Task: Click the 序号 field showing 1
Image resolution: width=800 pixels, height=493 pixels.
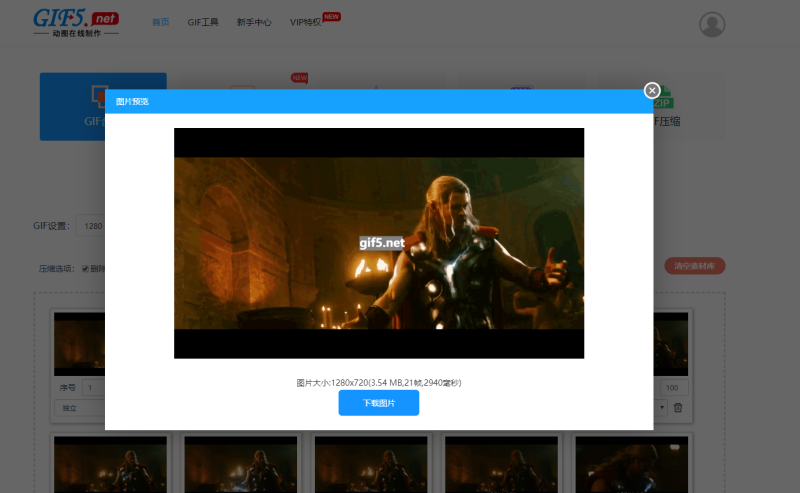Action: click(x=94, y=388)
